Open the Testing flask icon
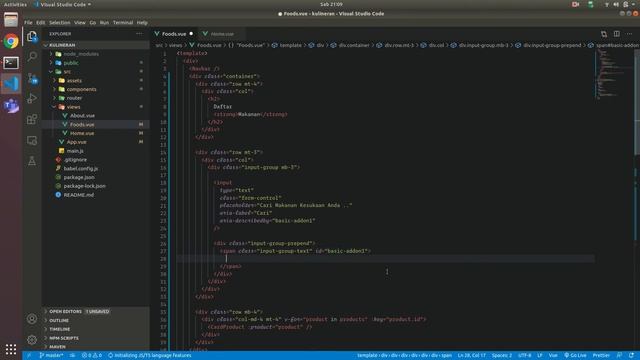Viewport: 640px width, 360px height. (32, 161)
